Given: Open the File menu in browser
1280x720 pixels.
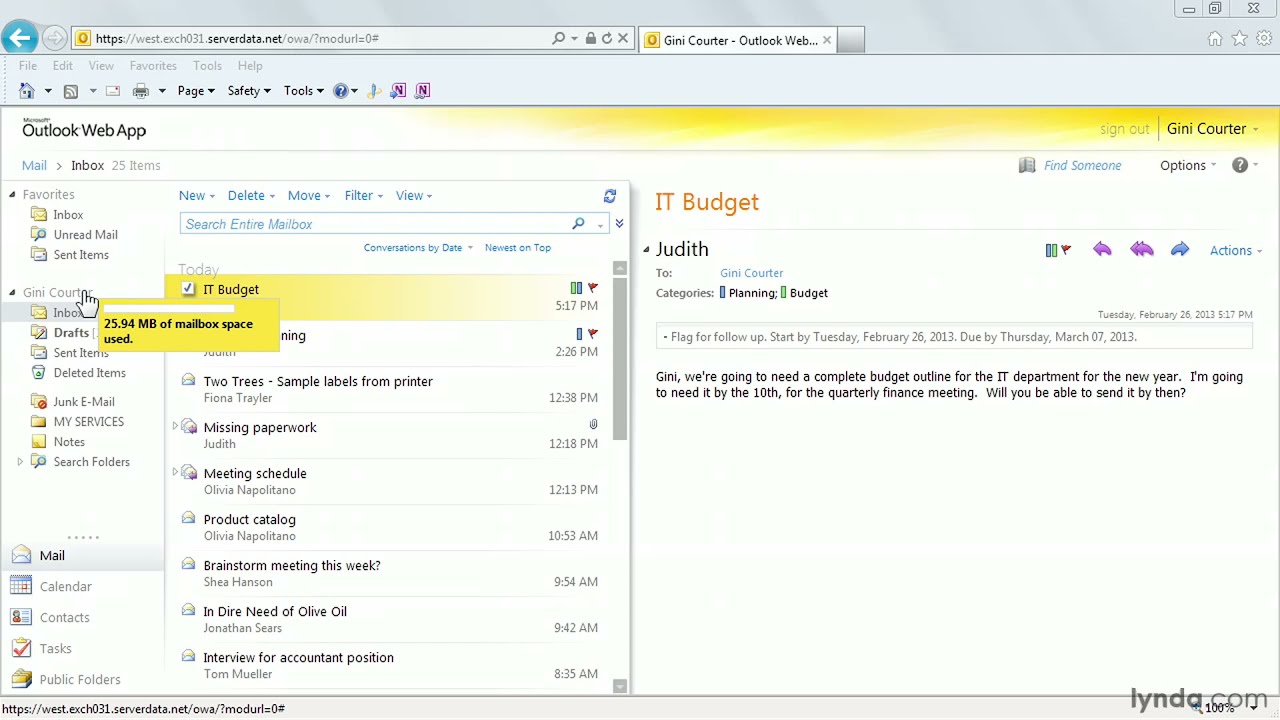Looking at the screenshot, I should pos(28,66).
